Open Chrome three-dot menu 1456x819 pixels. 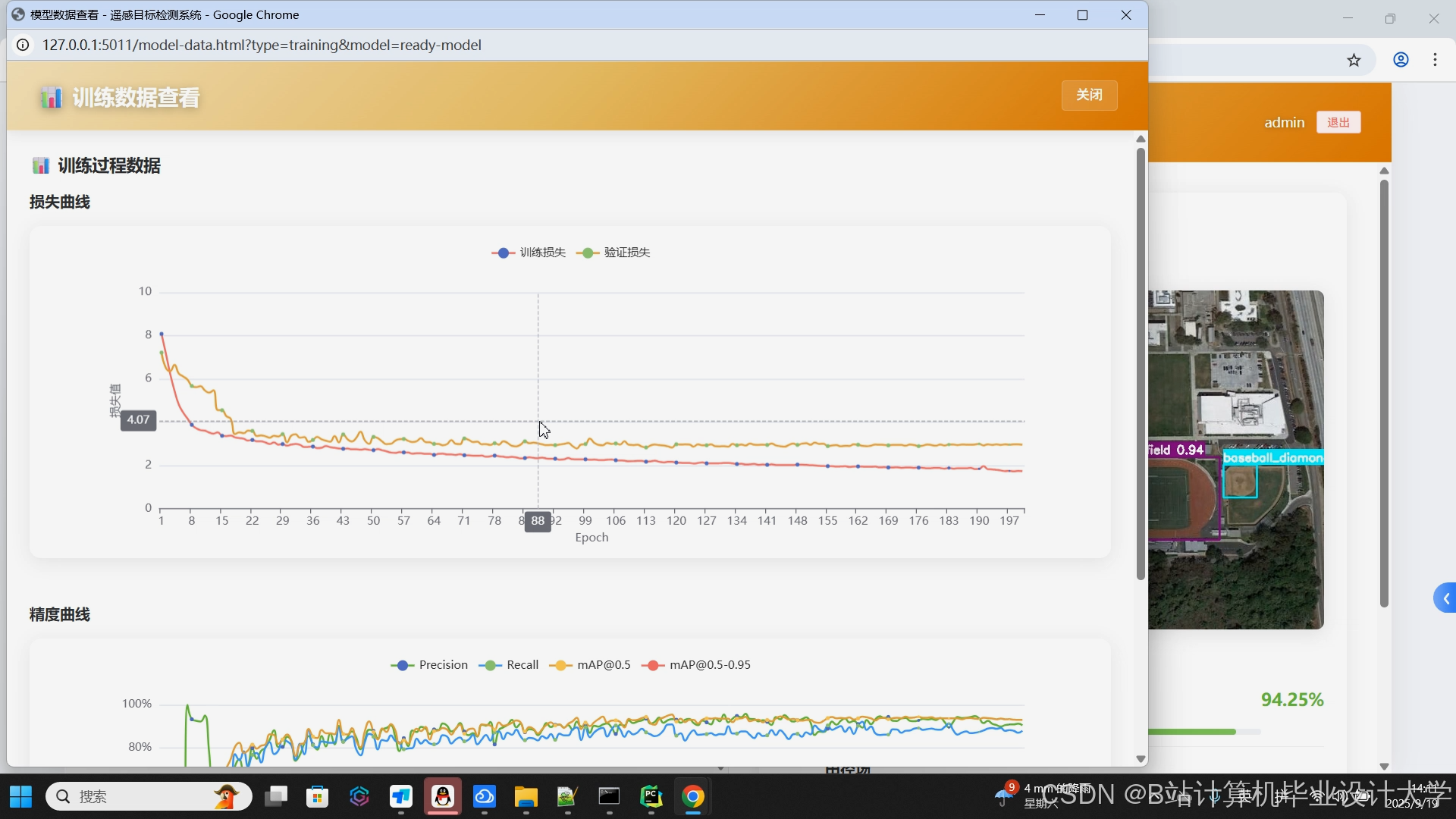click(x=1435, y=60)
